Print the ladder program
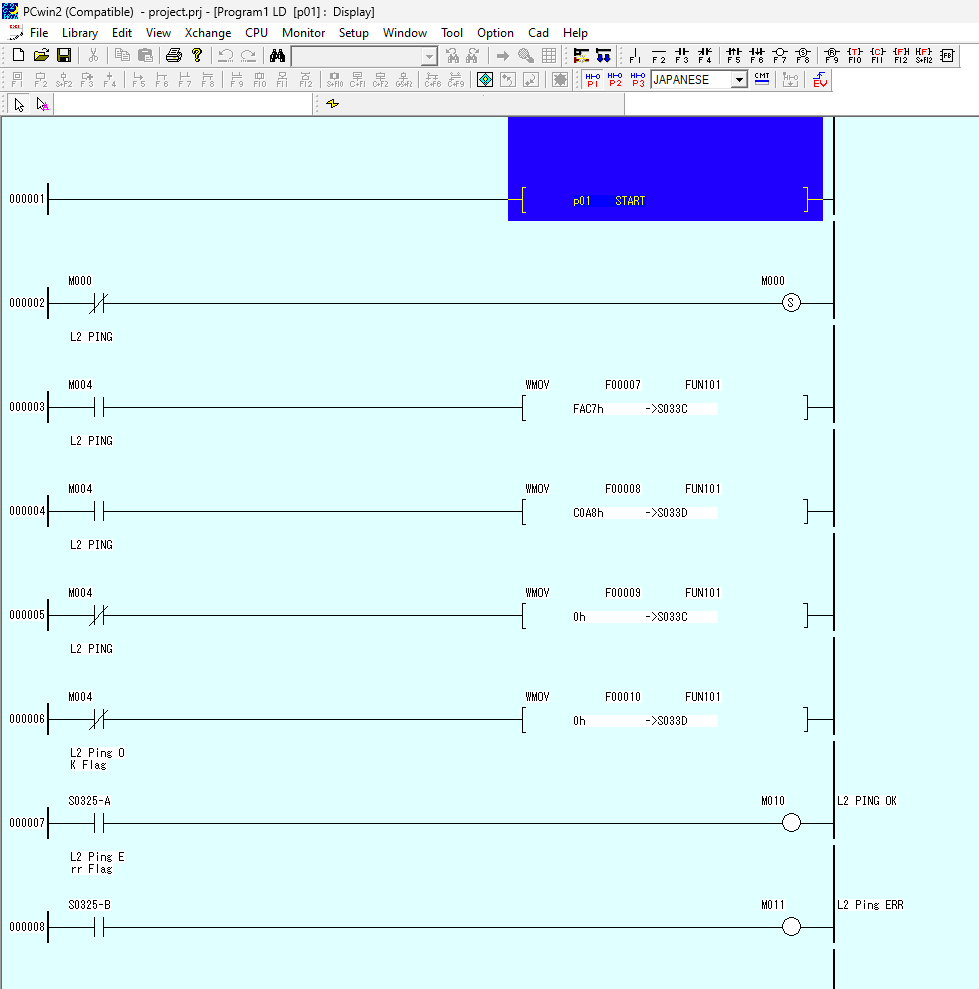The image size is (979, 989). coord(173,56)
